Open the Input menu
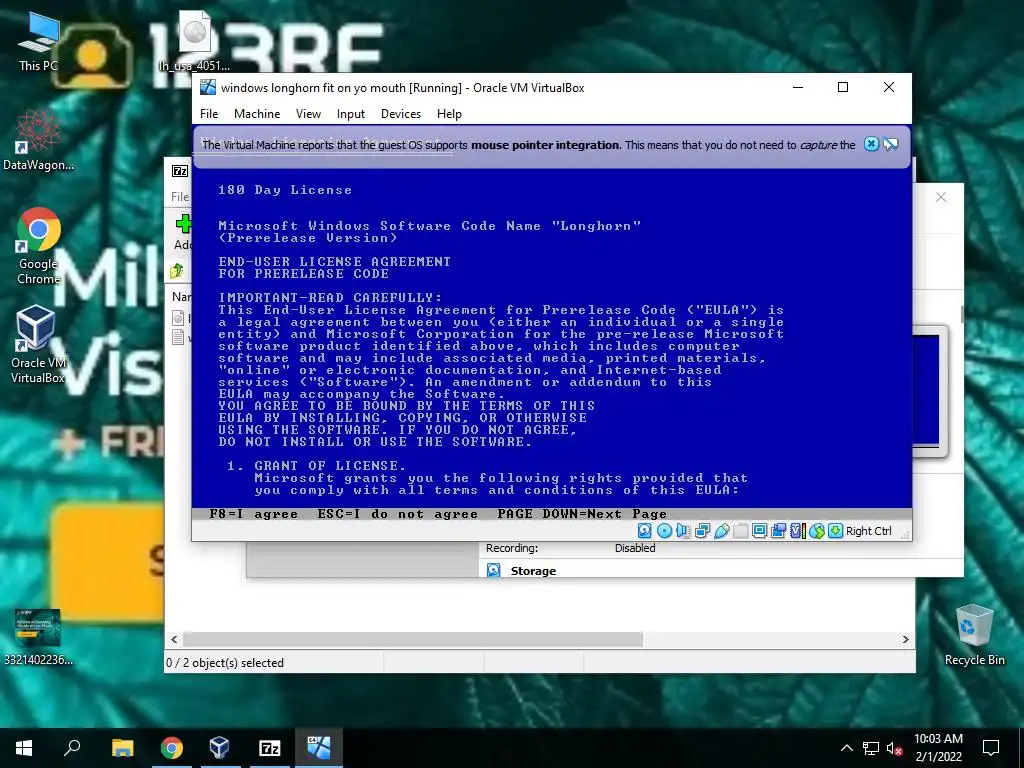This screenshot has width=1024, height=768. pos(351,114)
